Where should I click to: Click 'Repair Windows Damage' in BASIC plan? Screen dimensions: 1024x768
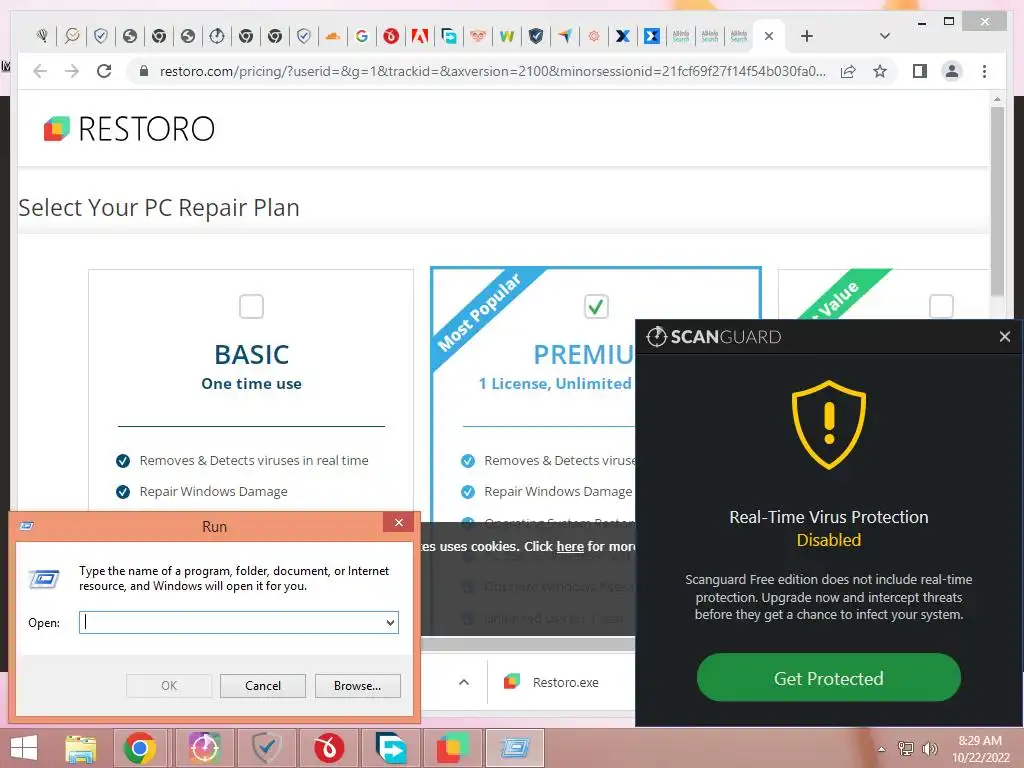(214, 492)
